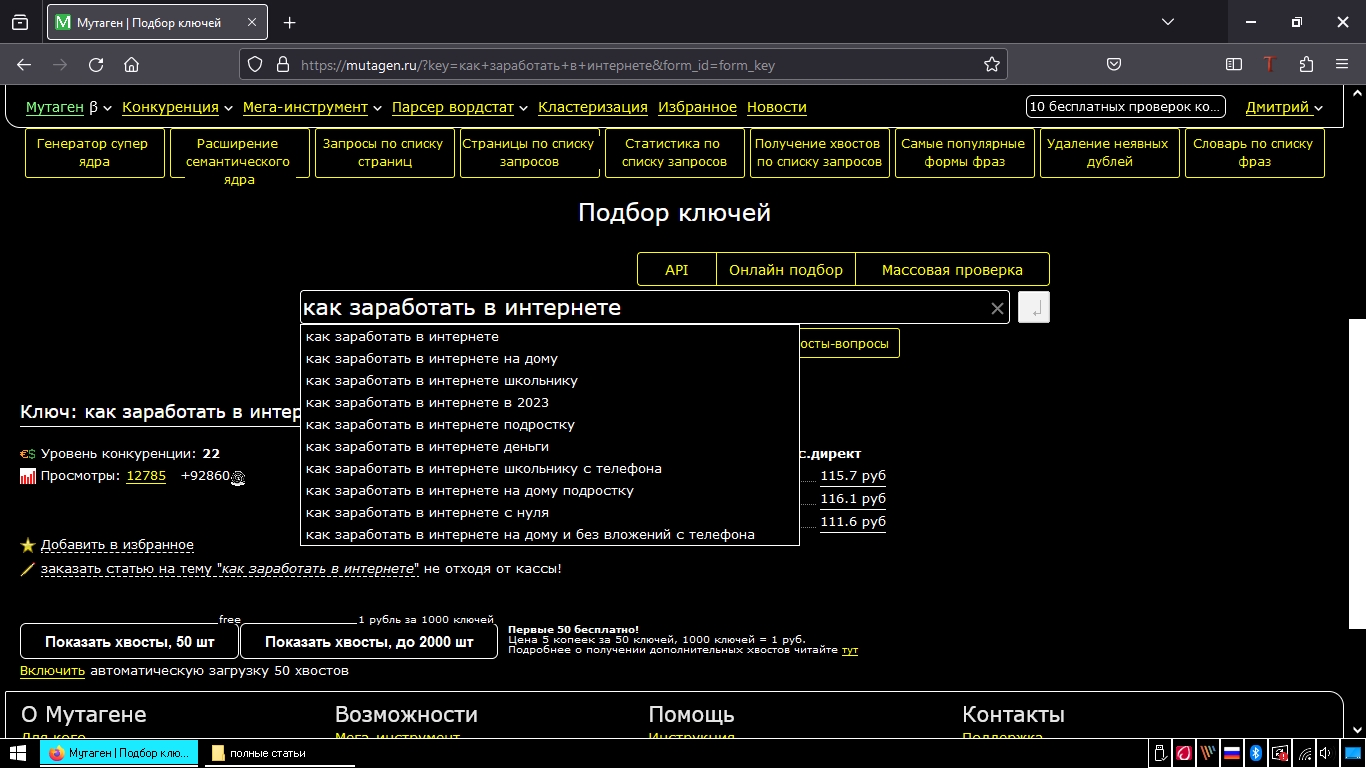1366x768 pixels.
Task: Open Самые популярные формы фраз tool
Action: click(x=963, y=153)
